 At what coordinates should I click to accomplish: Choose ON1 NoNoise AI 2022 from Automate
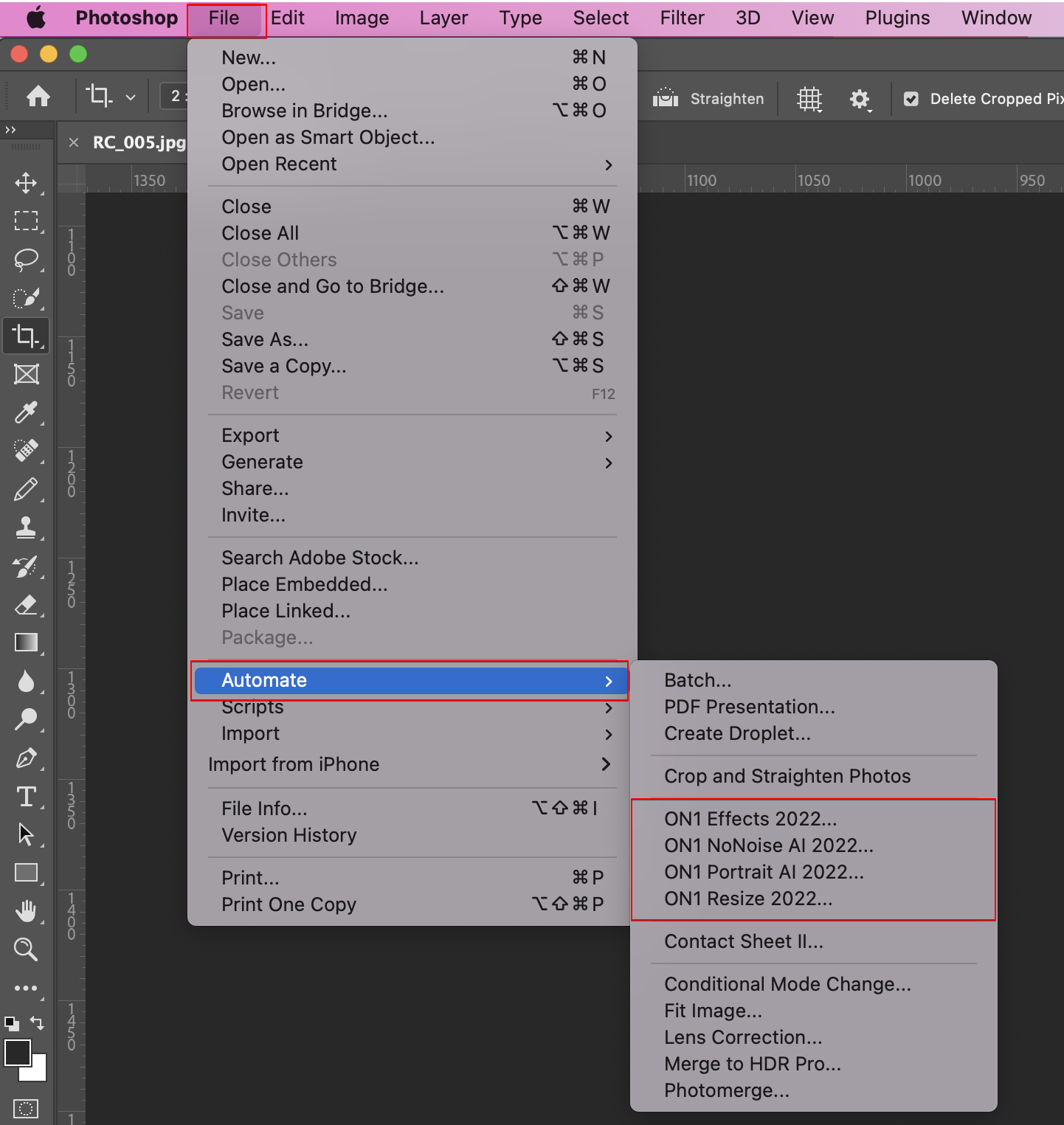768,845
